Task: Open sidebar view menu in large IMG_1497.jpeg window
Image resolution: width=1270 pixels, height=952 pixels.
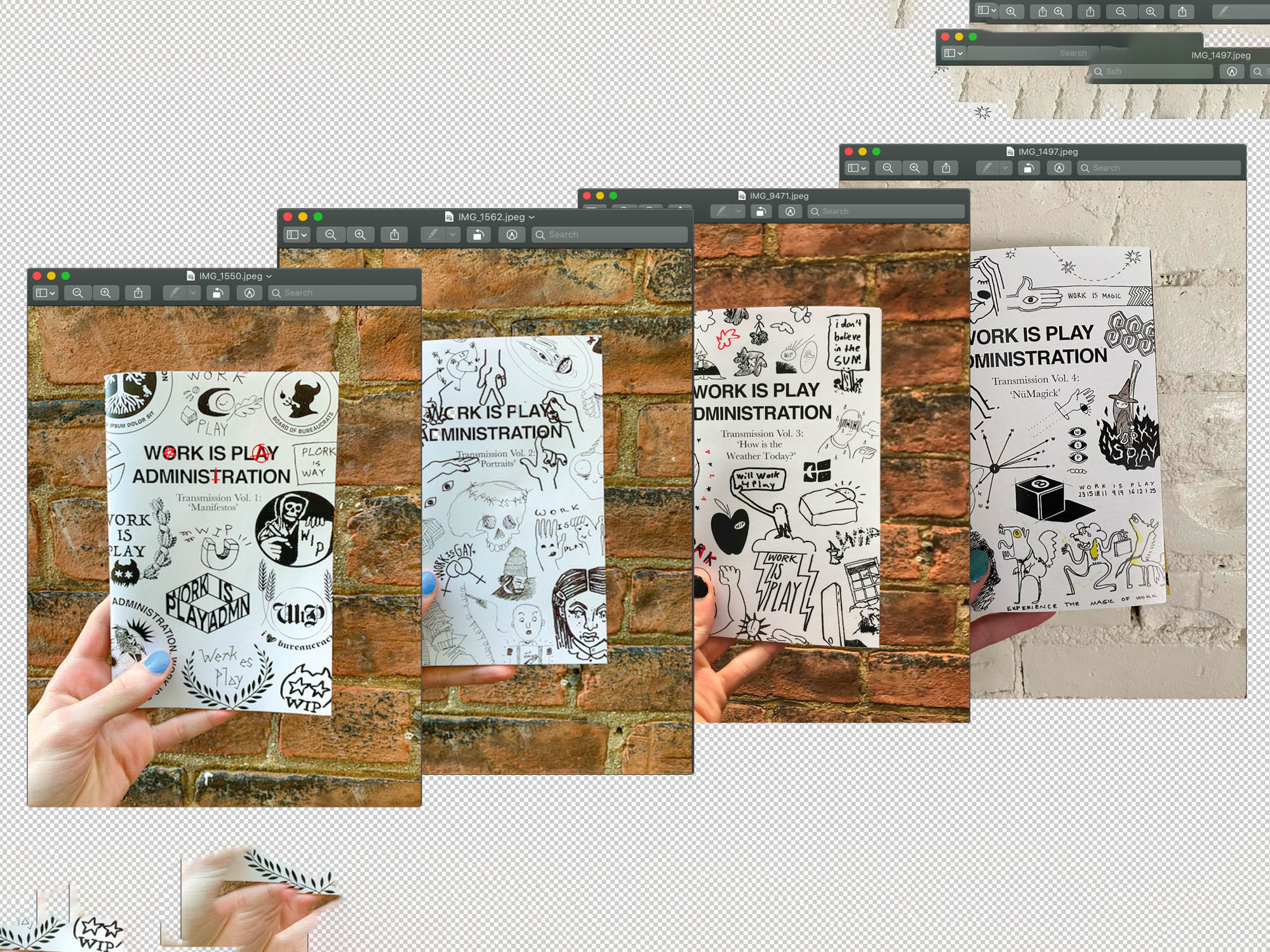Action: click(x=857, y=168)
